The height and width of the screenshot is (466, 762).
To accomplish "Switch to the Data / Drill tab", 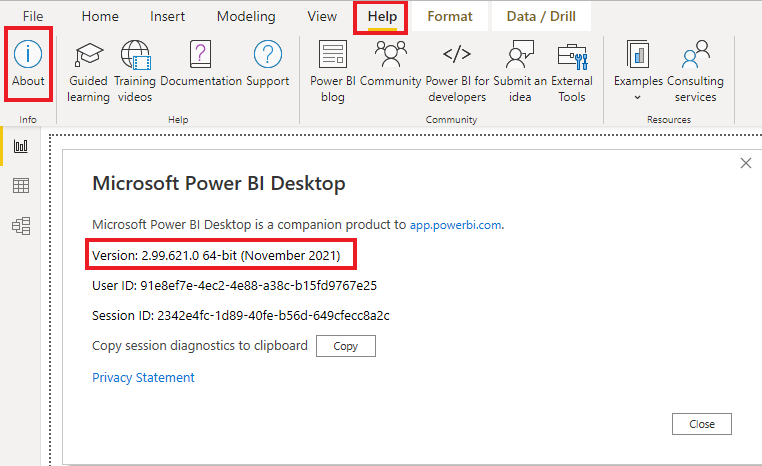I will pyautogui.click(x=541, y=17).
